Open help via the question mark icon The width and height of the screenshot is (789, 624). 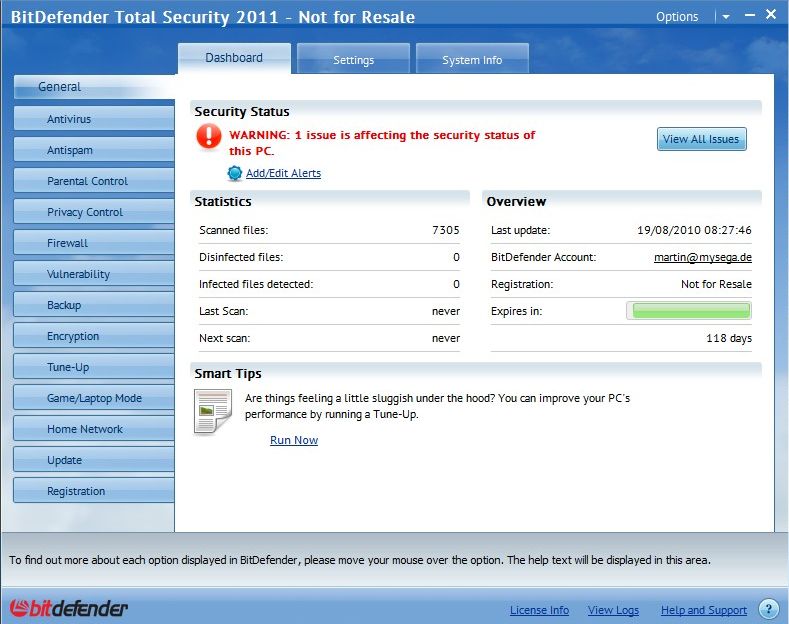(x=768, y=609)
